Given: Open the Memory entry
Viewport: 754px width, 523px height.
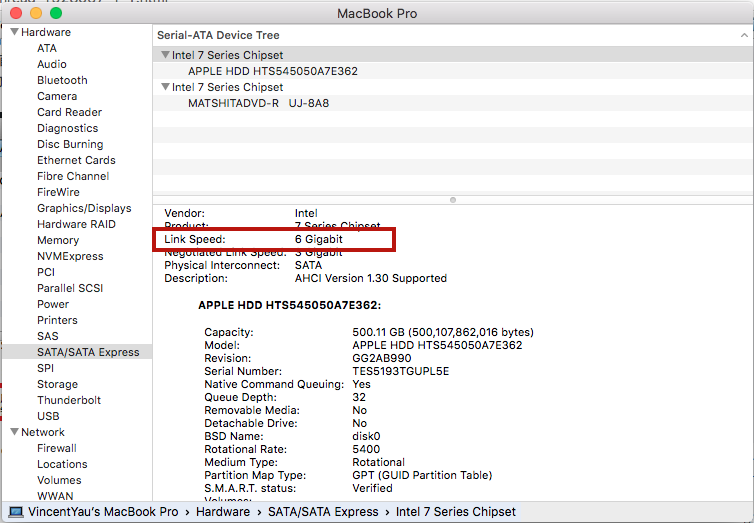Looking at the screenshot, I should click(x=58, y=240).
